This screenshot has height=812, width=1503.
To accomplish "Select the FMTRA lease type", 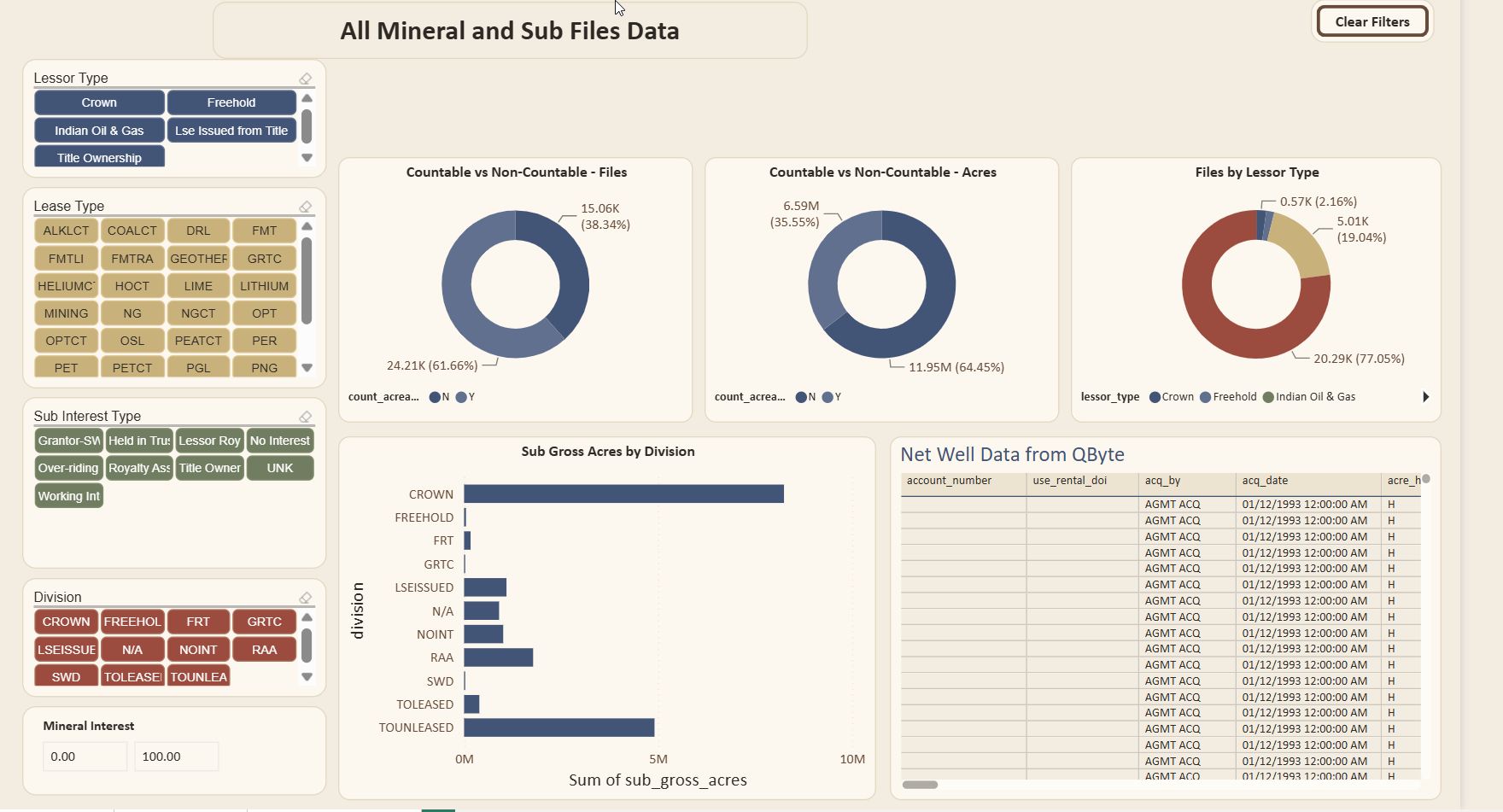I will (x=132, y=259).
